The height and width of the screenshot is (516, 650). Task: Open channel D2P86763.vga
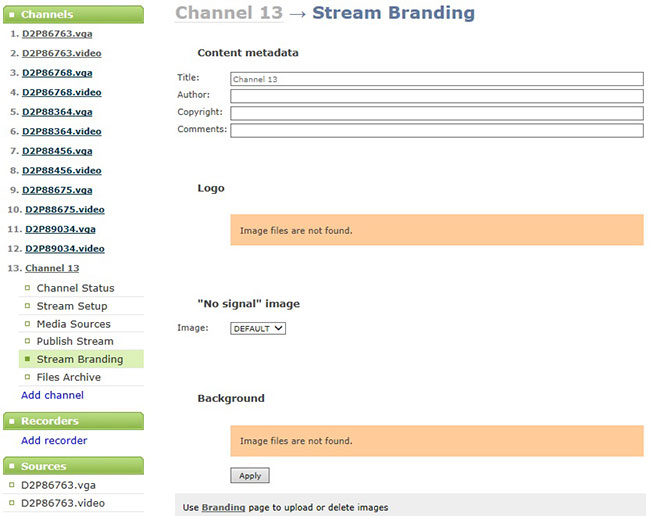tap(57, 33)
